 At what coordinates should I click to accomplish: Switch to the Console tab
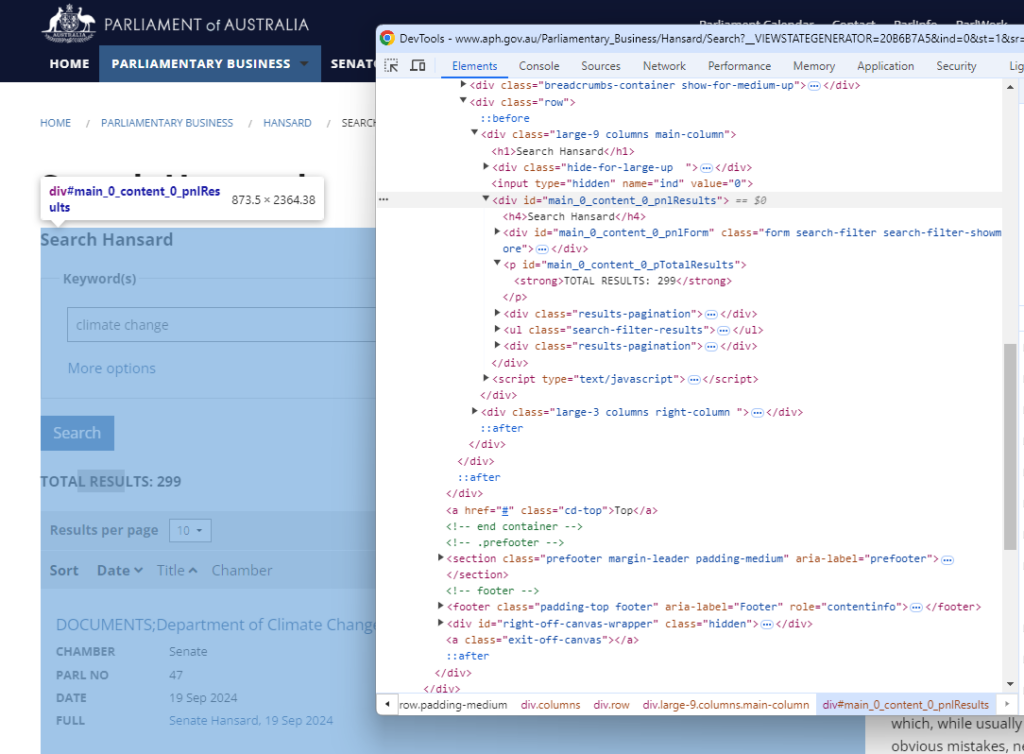point(539,66)
